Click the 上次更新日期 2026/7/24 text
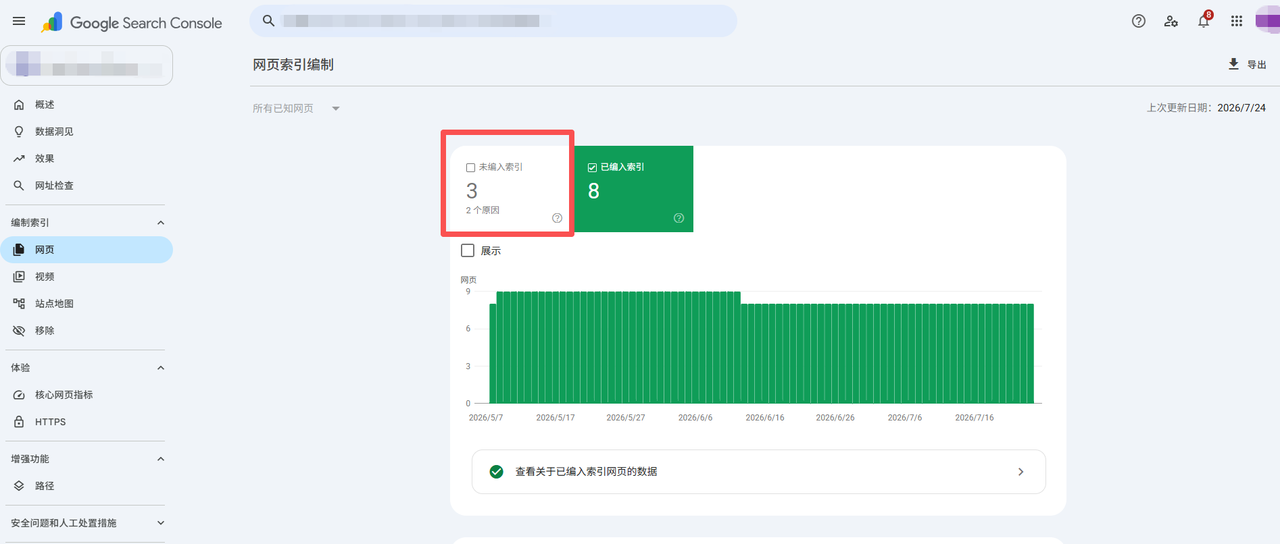 click(x=1206, y=108)
